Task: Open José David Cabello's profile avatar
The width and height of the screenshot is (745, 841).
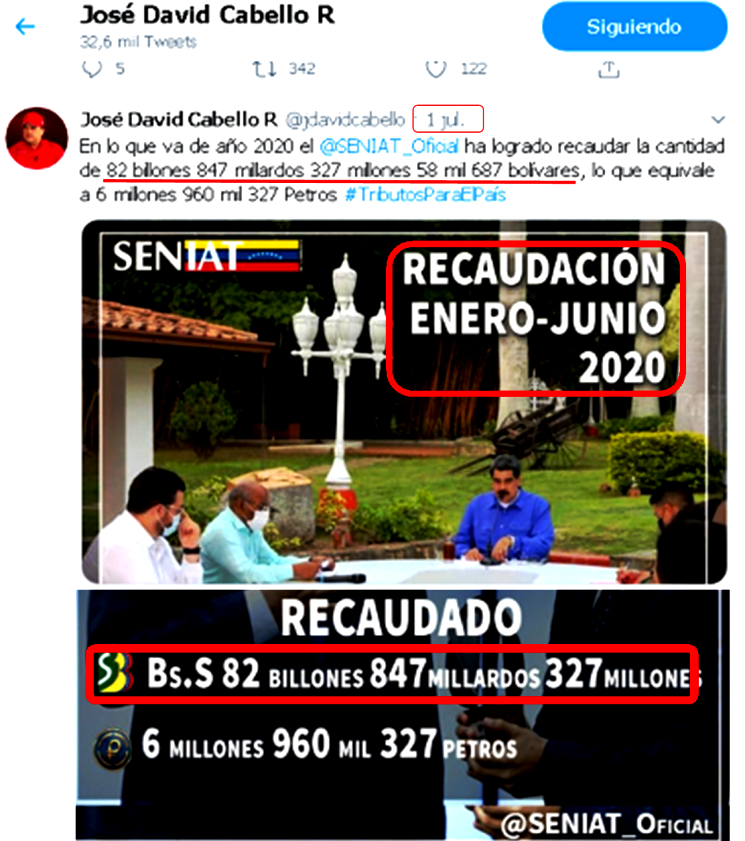Action: coord(36,138)
